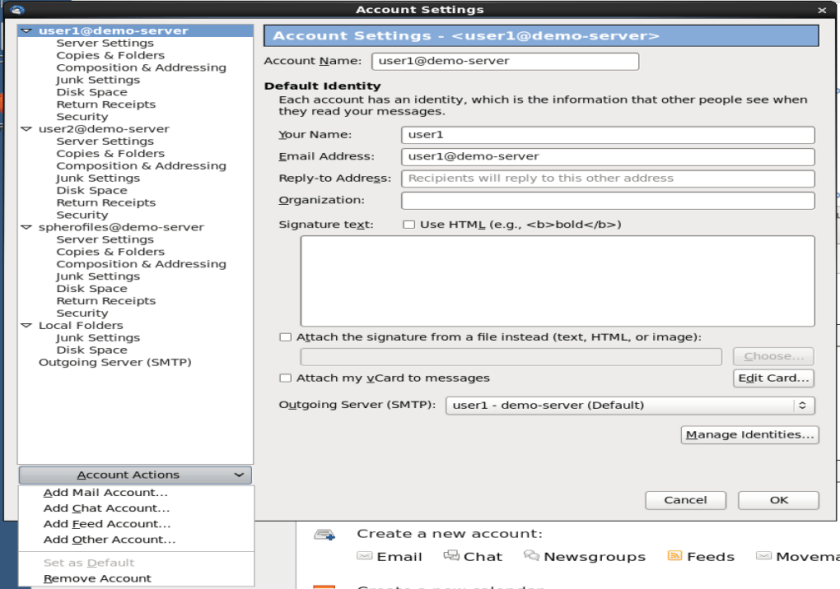
Task: Check Attach the signature from a file
Action: 286,338
